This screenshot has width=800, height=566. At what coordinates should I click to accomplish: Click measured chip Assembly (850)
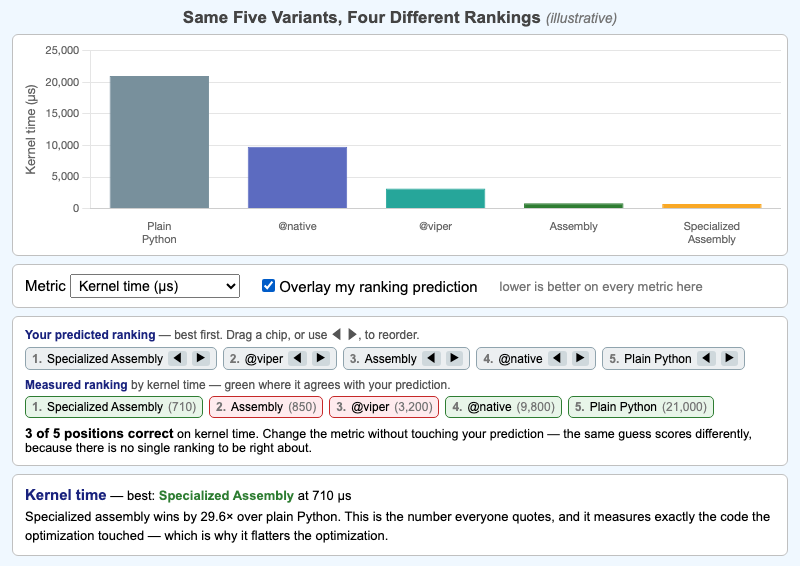tap(266, 407)
